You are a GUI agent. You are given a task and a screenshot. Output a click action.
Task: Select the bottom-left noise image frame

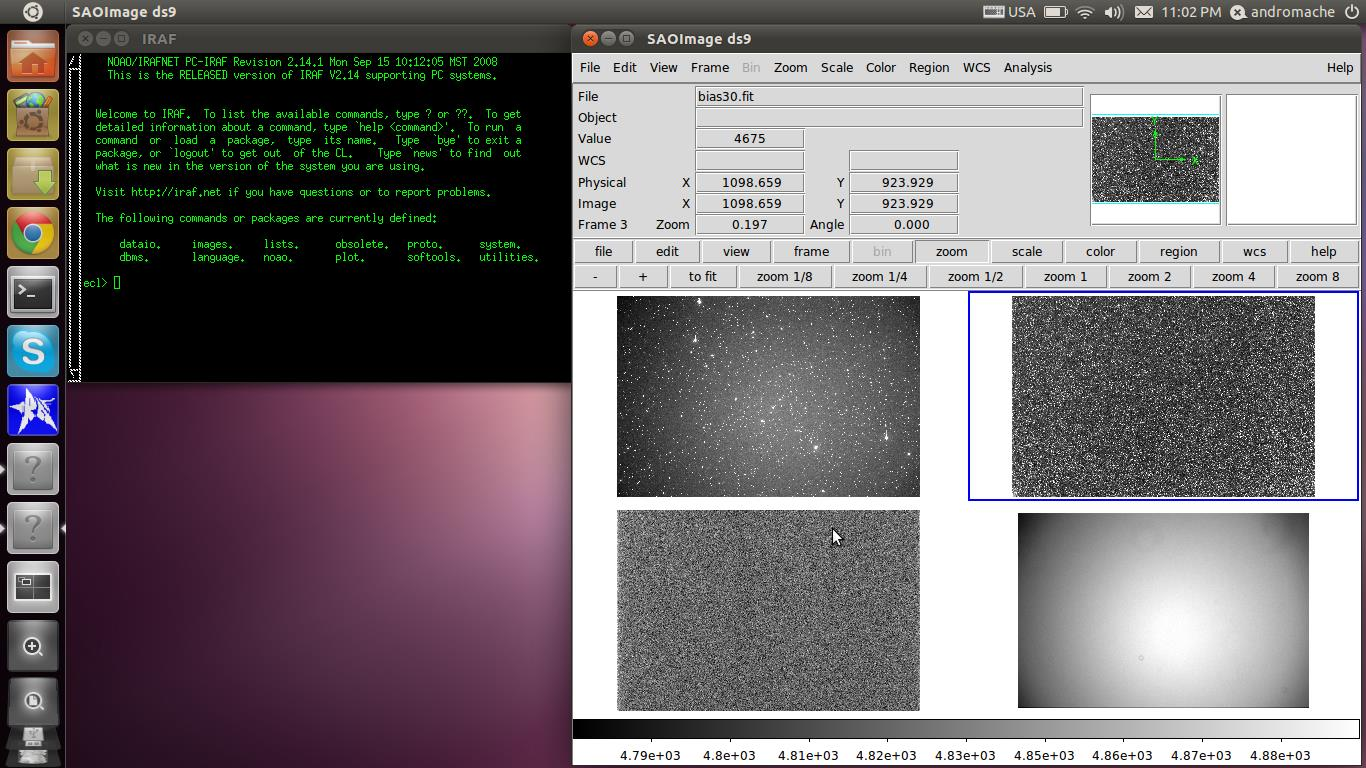768,610
